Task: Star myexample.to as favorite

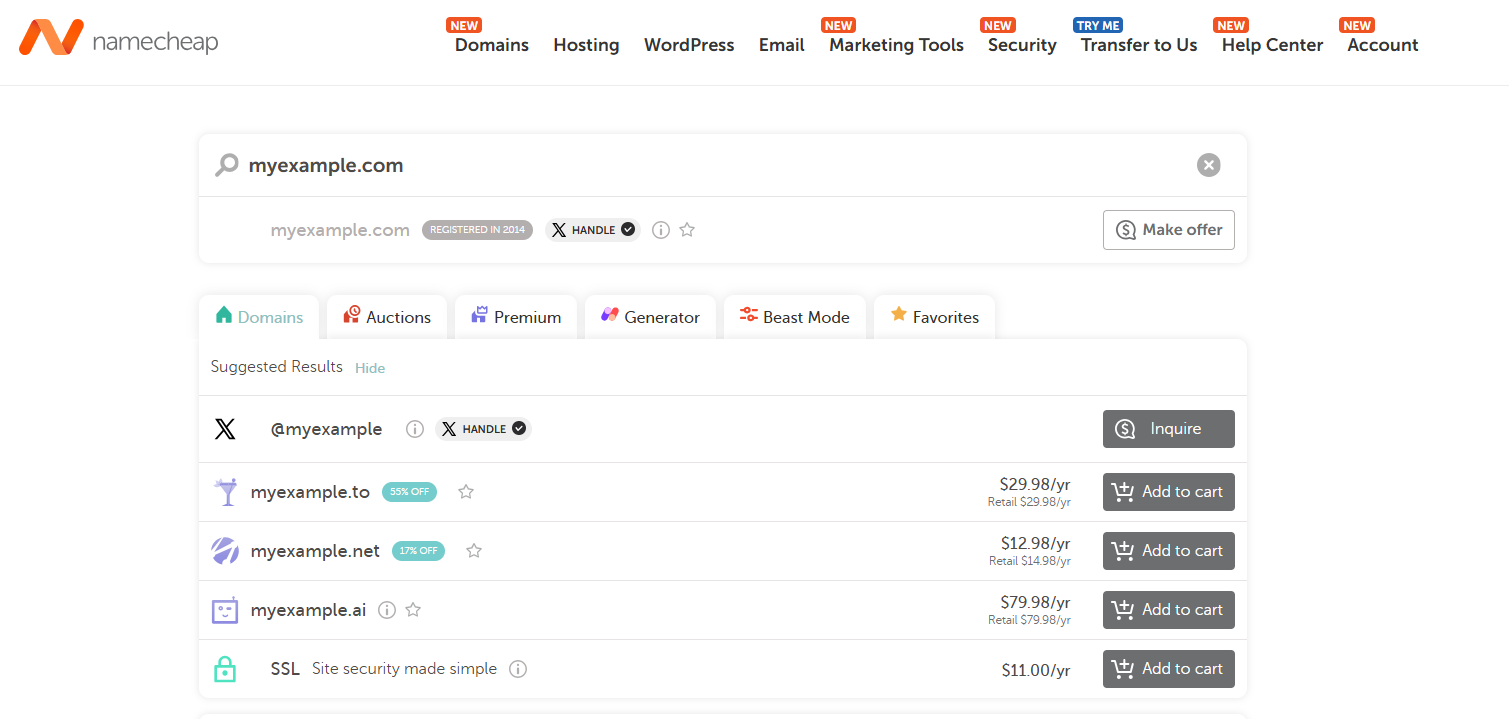Action: (466, 492)
